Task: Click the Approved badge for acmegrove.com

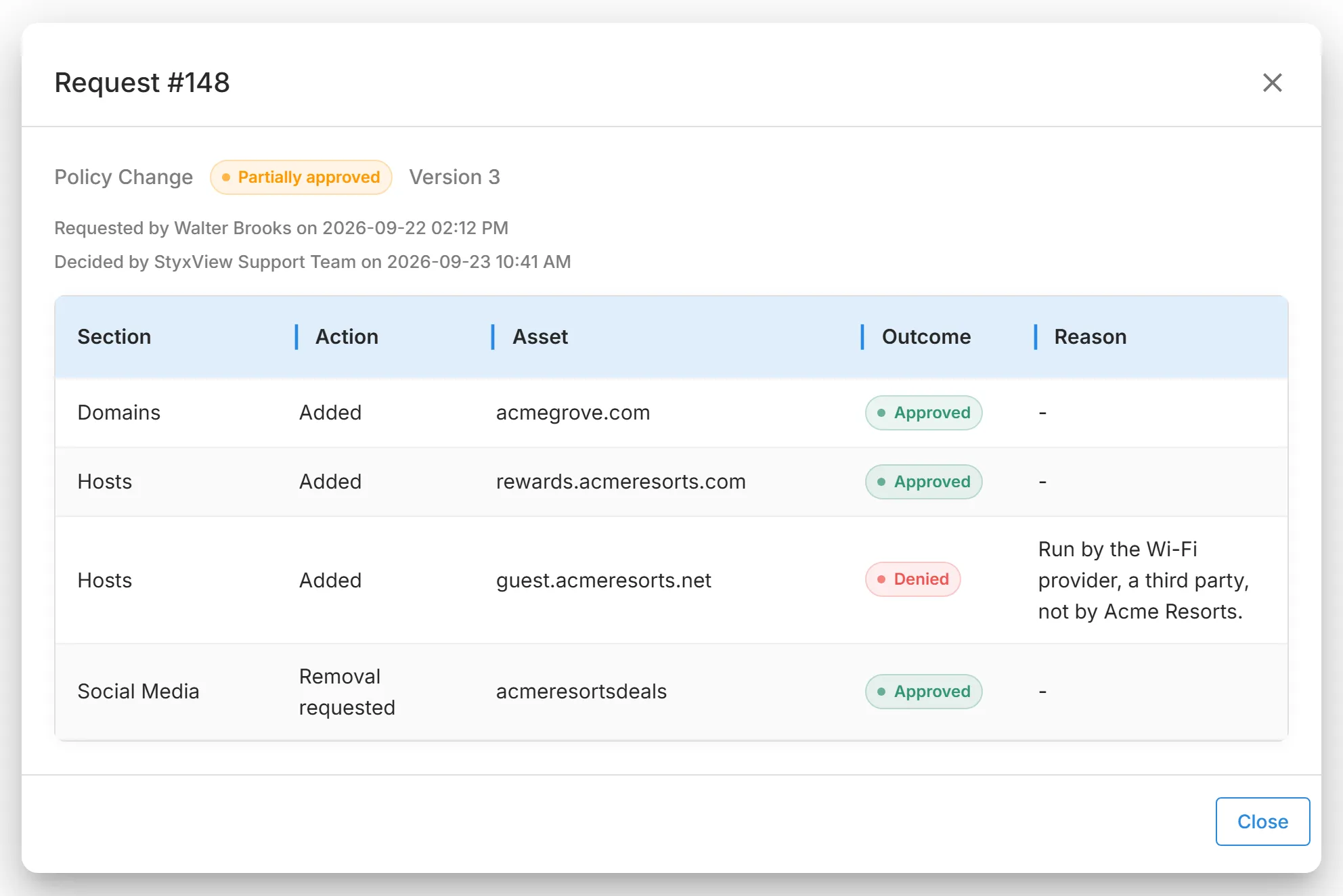Action: (924, 413)
